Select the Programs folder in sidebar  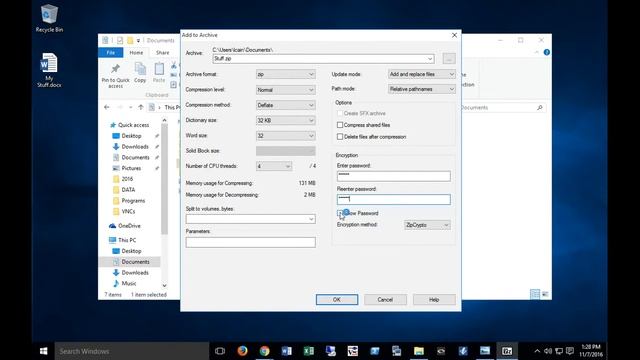(x=133, y=201)
